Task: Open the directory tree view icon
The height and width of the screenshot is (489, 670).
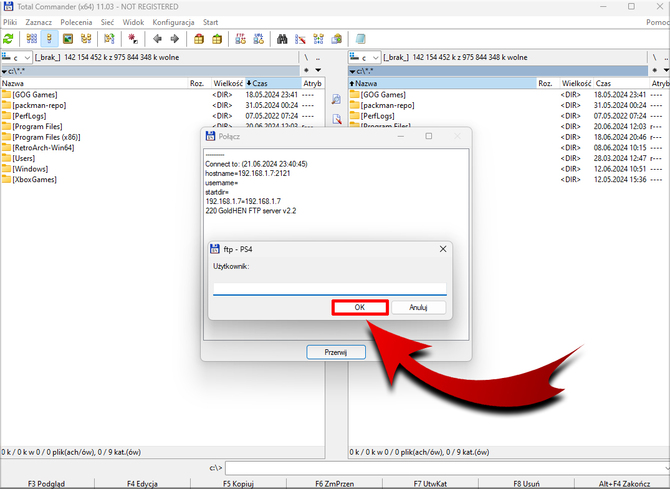Action: tap(86, 39)
